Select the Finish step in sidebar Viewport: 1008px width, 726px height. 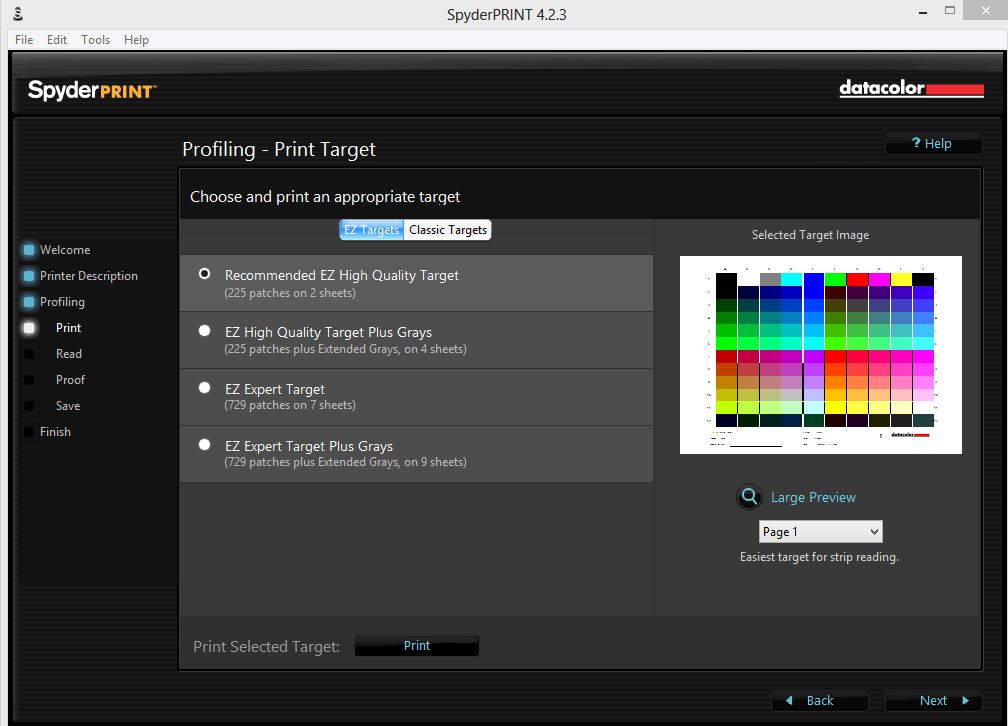pos(55,432)
